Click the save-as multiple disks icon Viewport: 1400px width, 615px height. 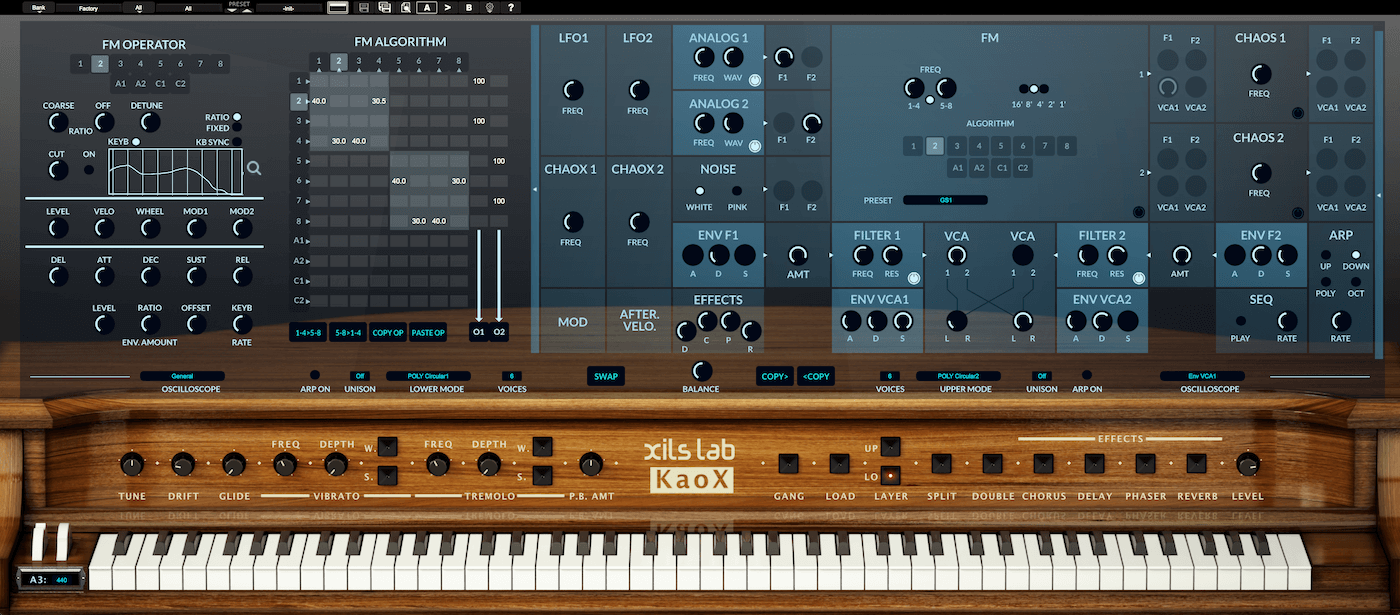(x=385, y=8)
